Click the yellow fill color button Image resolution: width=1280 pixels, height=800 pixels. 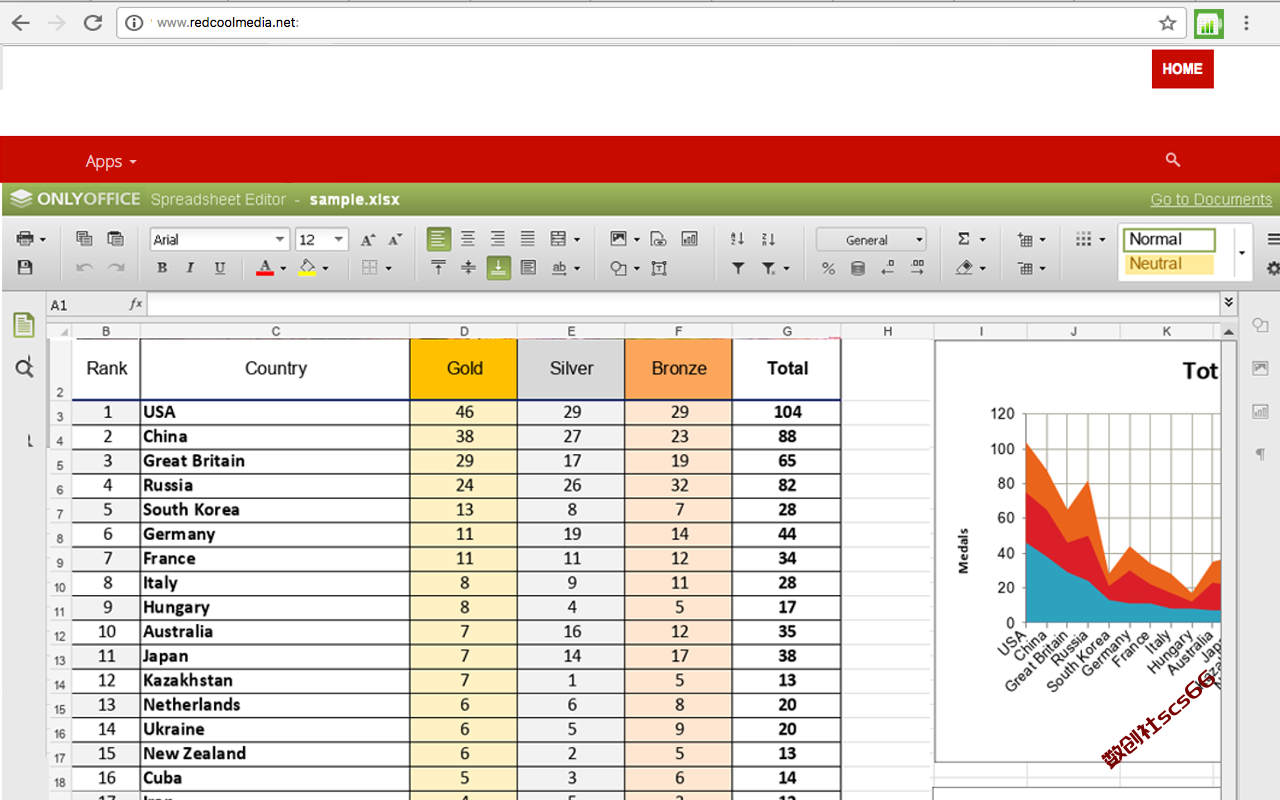[x=307, y=268]
